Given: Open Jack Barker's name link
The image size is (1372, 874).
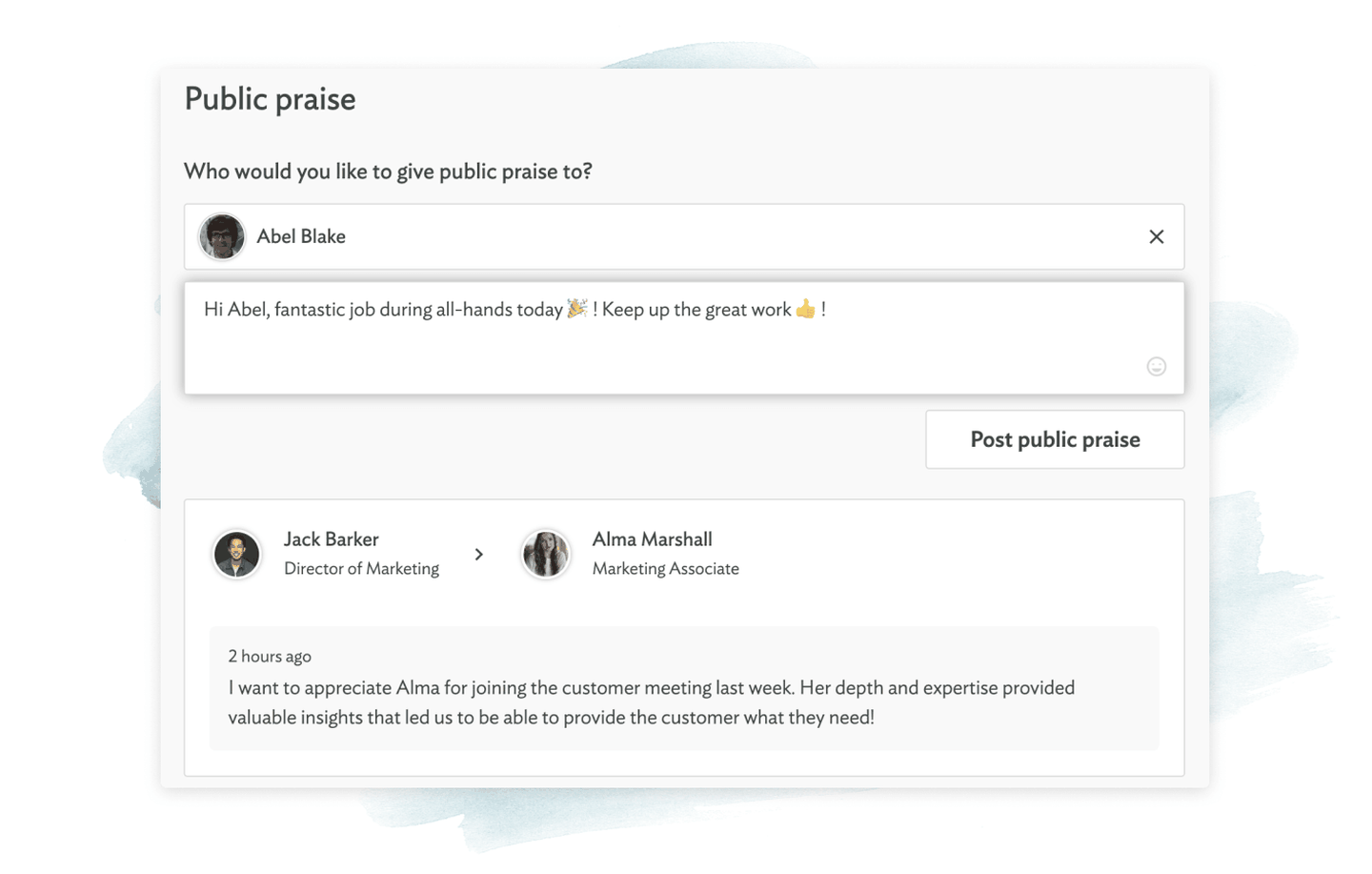Looking at the screenshot, I should click(x=332, y=539).
